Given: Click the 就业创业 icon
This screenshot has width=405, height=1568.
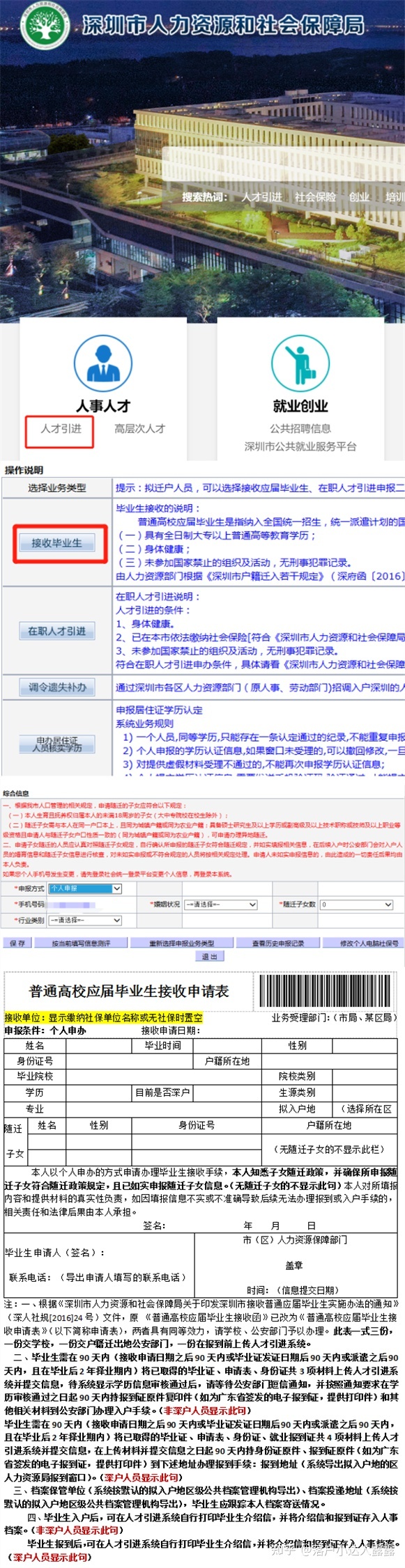Looking at the screenshot, I should [300, 362].
